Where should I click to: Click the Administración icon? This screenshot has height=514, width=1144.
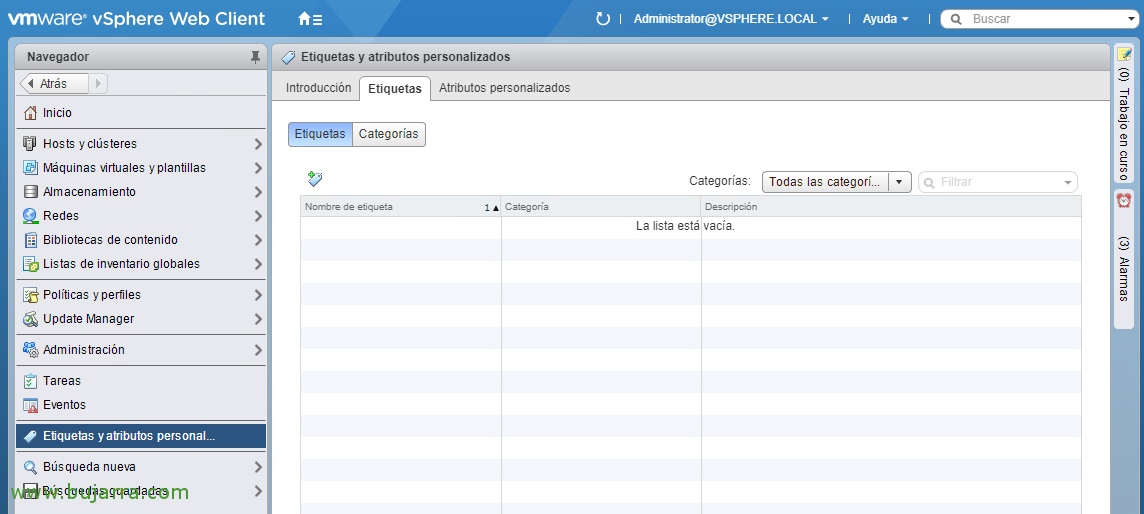click(30, 350)
